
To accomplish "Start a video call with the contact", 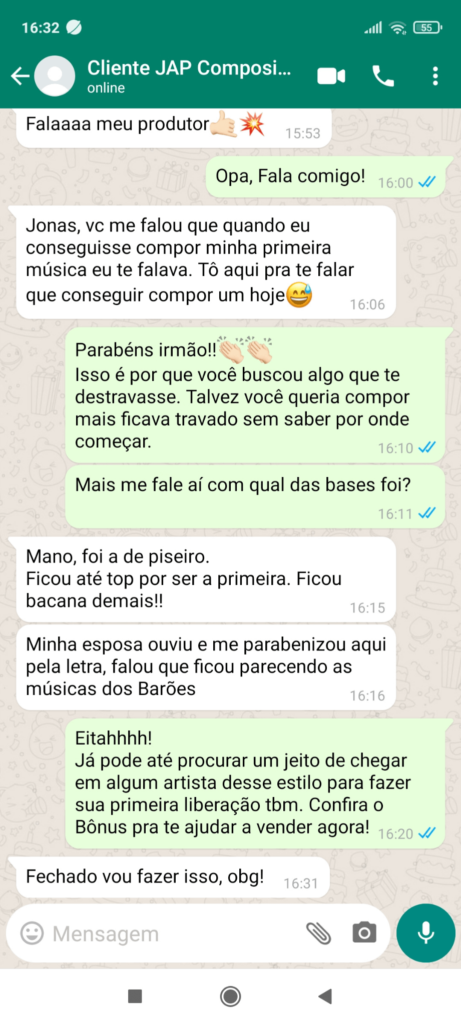I will pos(331,76).
